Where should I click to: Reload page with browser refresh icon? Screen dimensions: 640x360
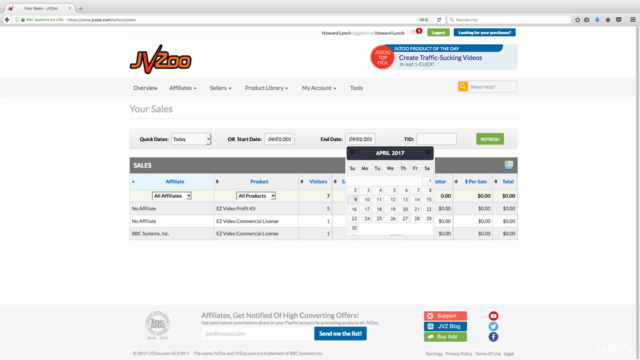439,20
